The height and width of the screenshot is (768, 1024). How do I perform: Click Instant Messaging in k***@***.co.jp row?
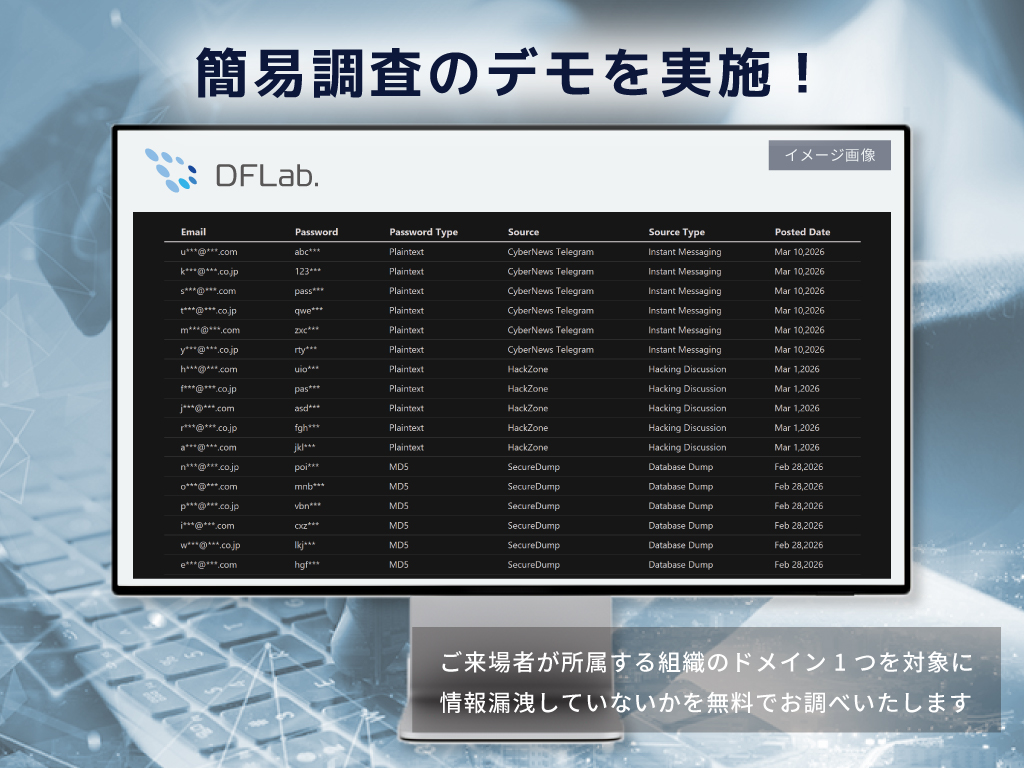684,271
